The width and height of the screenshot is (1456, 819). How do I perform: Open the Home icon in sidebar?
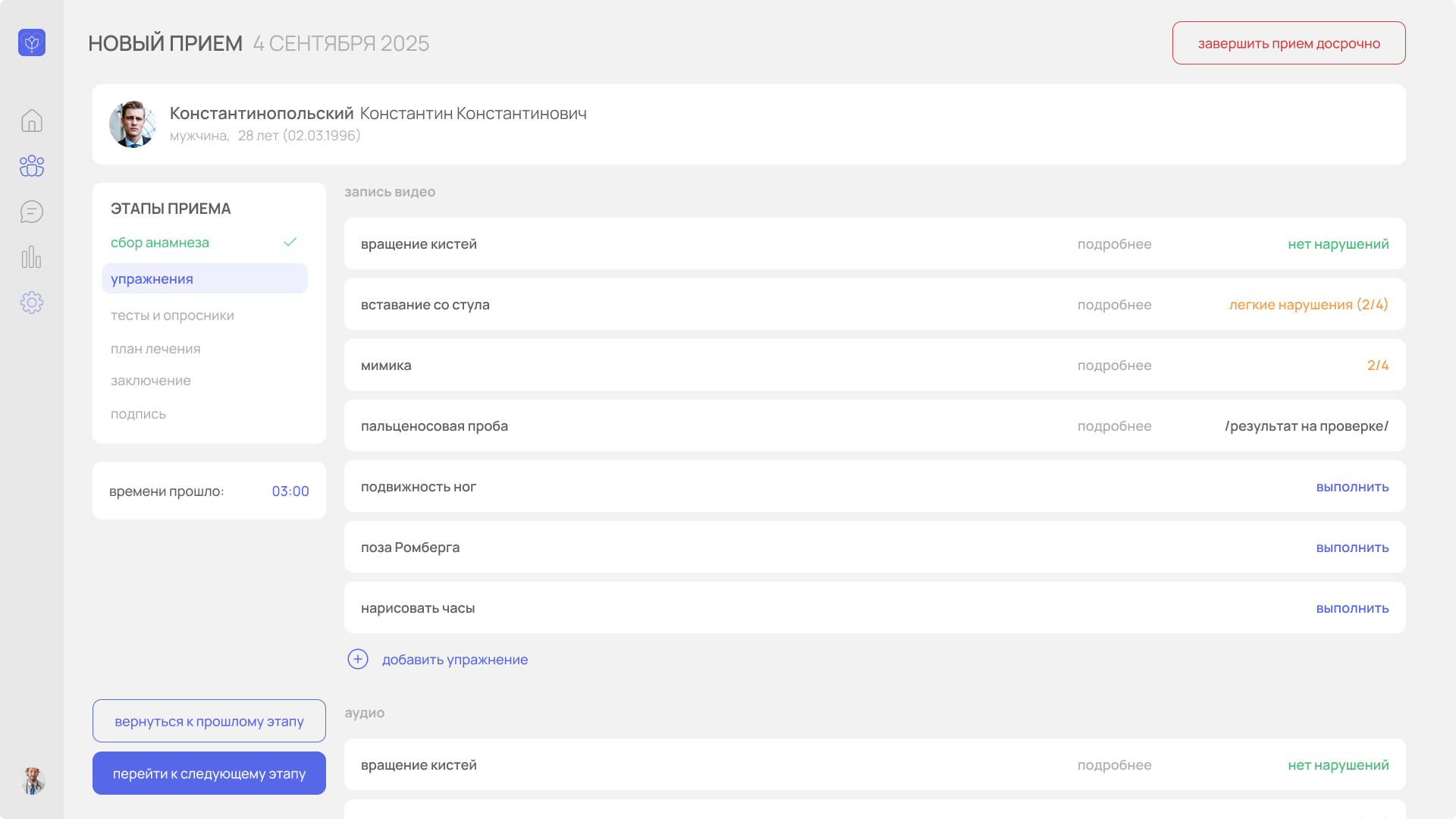tap(32, 121)
